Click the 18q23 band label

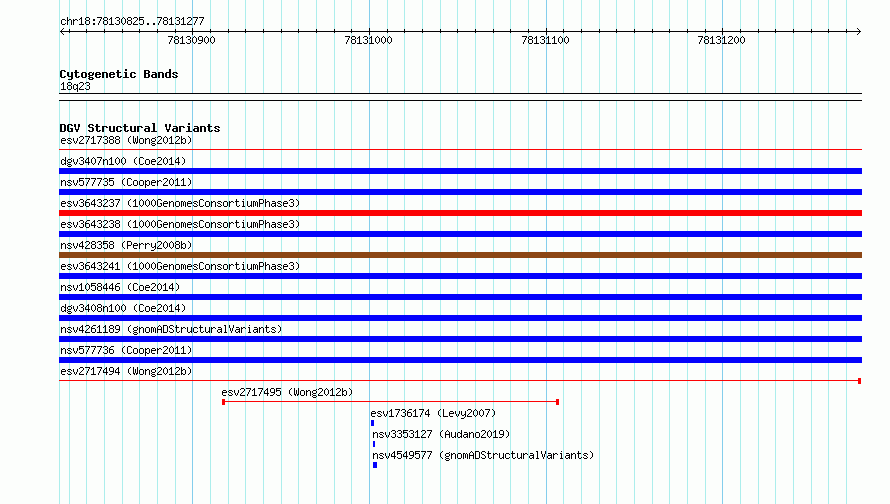pyautogui.click(x=75, y=86)
